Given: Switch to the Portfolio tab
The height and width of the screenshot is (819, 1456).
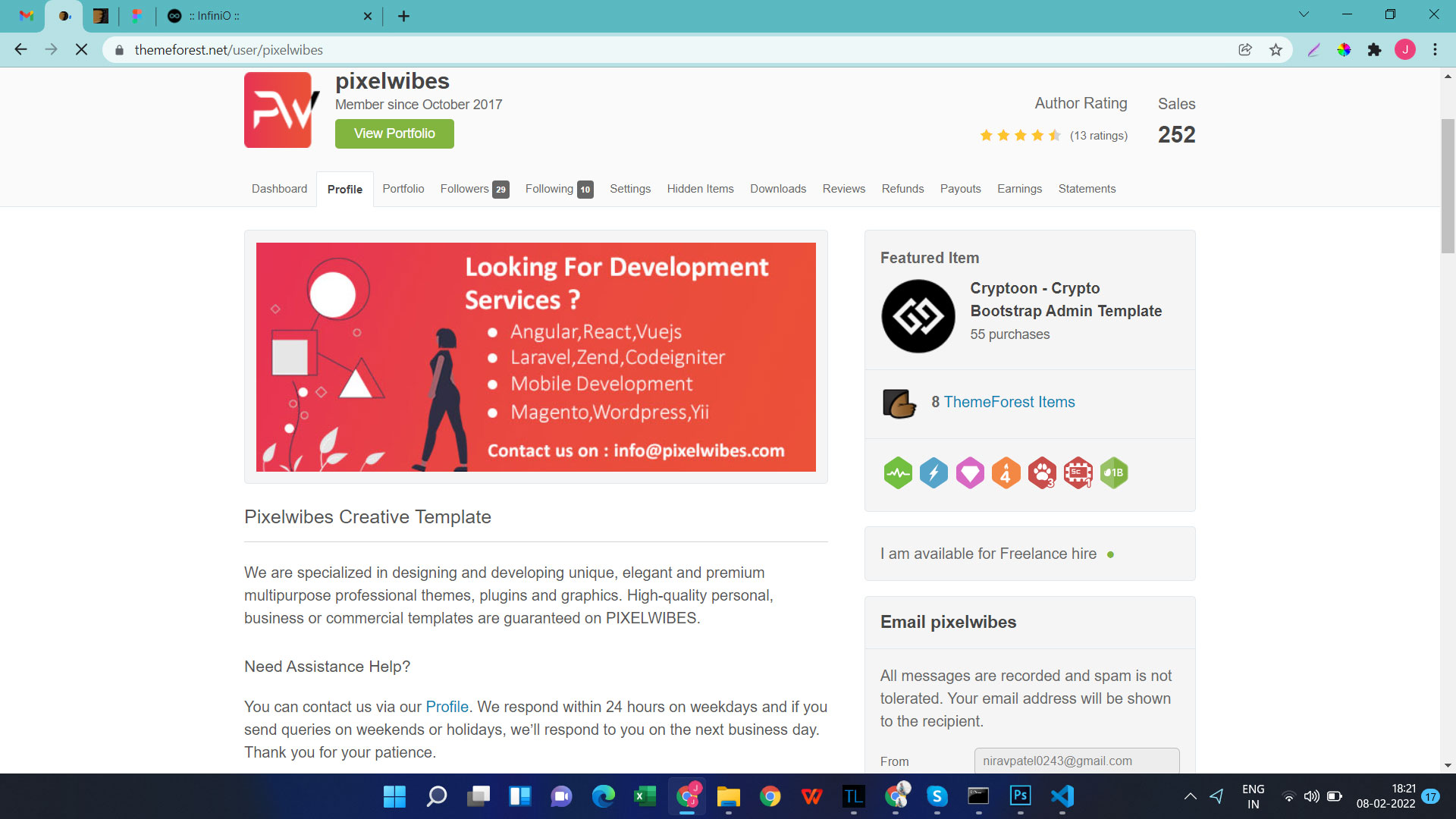Looking at the screenshot, I should point(403,189).
